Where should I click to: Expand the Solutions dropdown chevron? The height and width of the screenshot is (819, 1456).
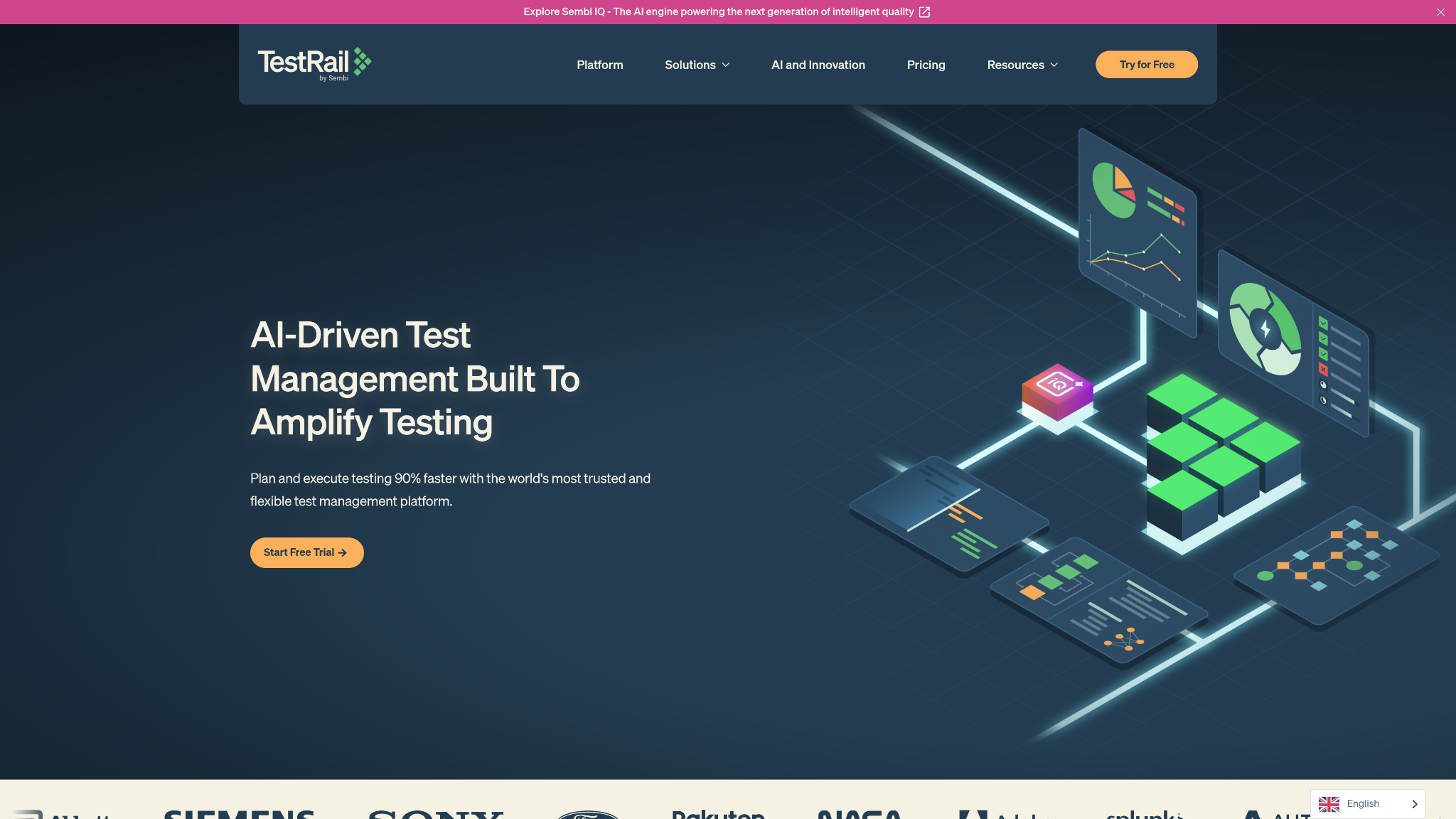click(x=726, y=65)
